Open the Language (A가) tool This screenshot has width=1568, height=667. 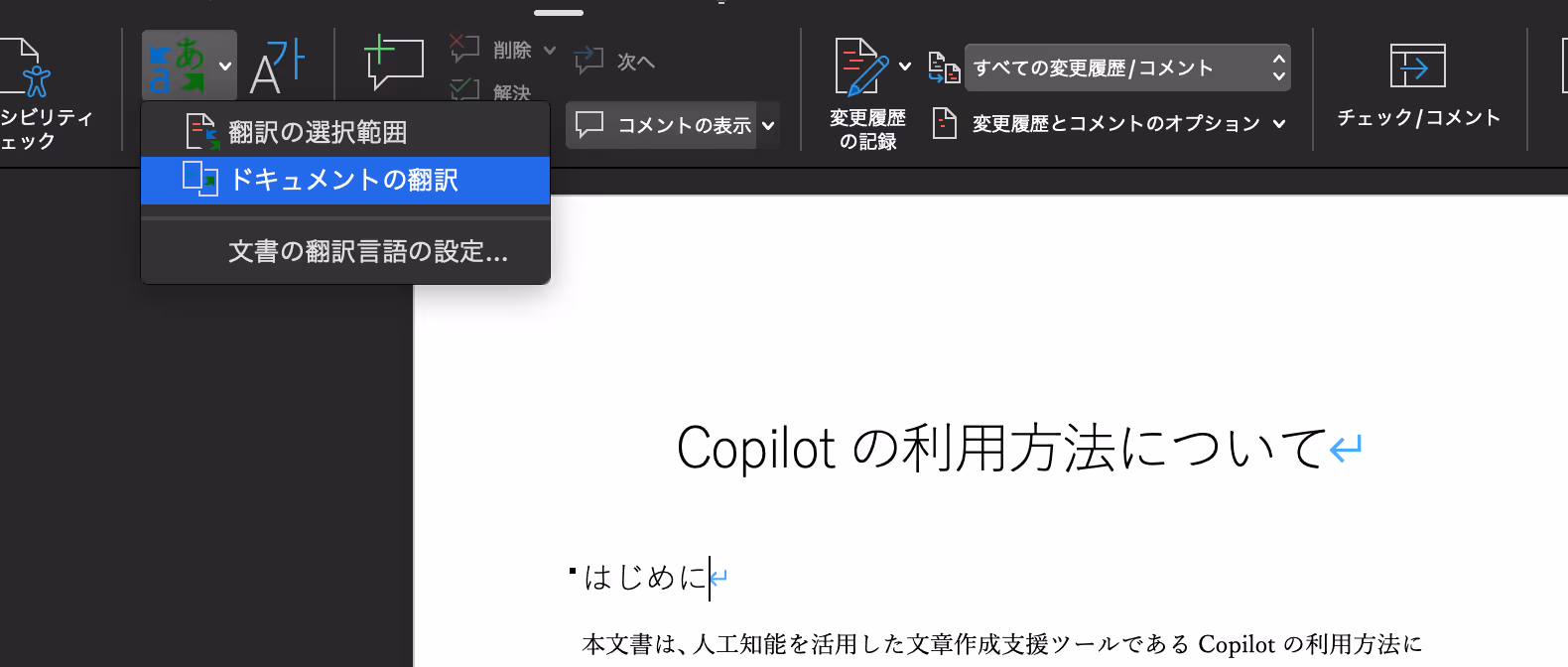click(x=277, y=66)
